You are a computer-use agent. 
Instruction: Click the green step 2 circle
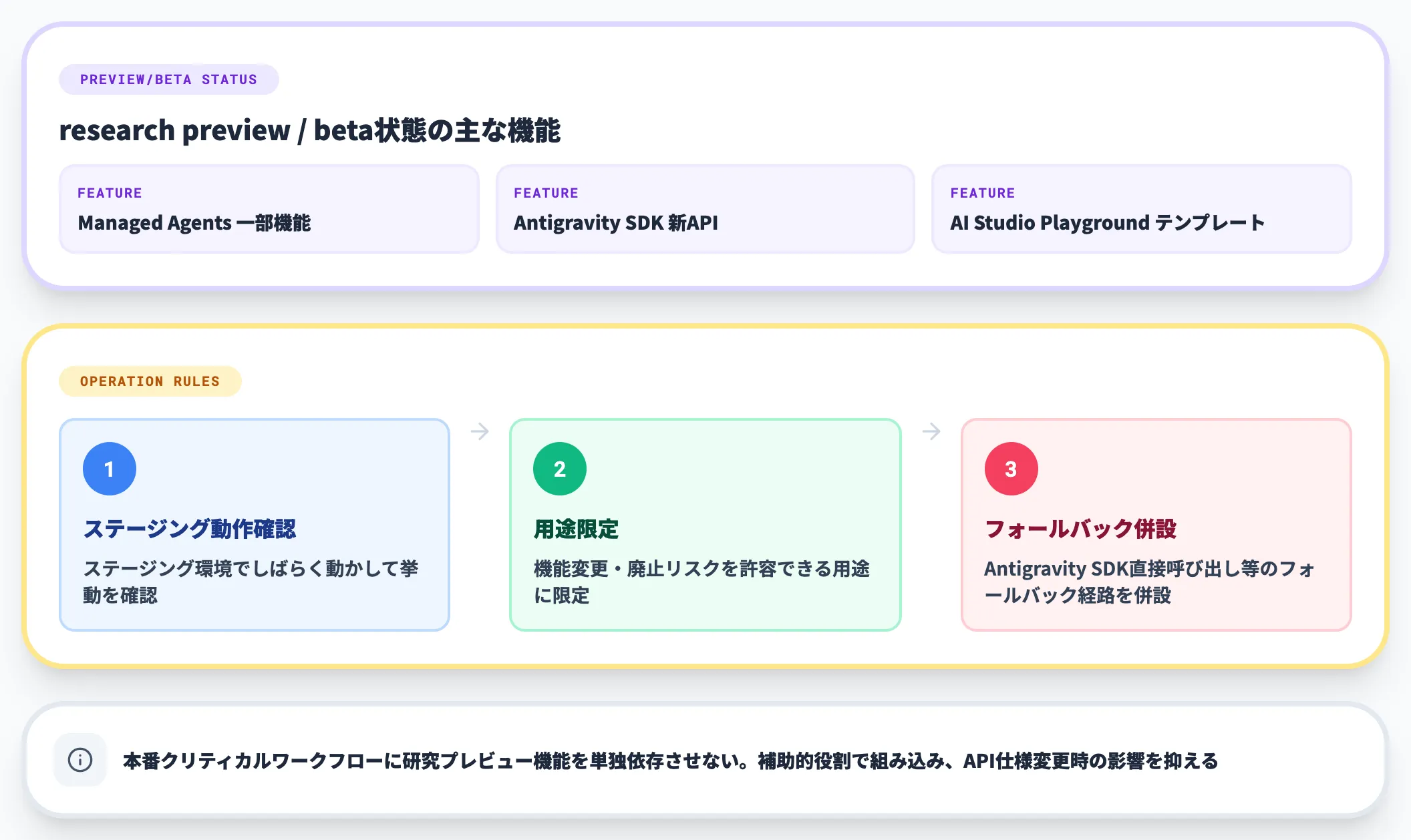coord(560,469)
